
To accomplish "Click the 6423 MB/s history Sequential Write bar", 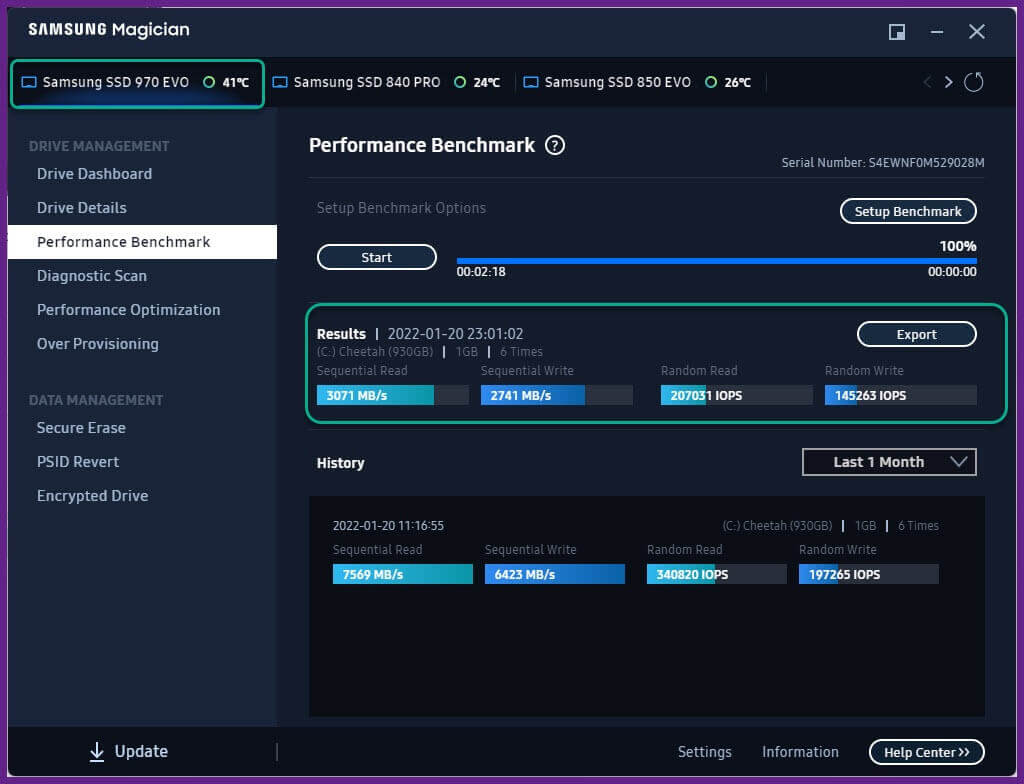I will (554, 574).
